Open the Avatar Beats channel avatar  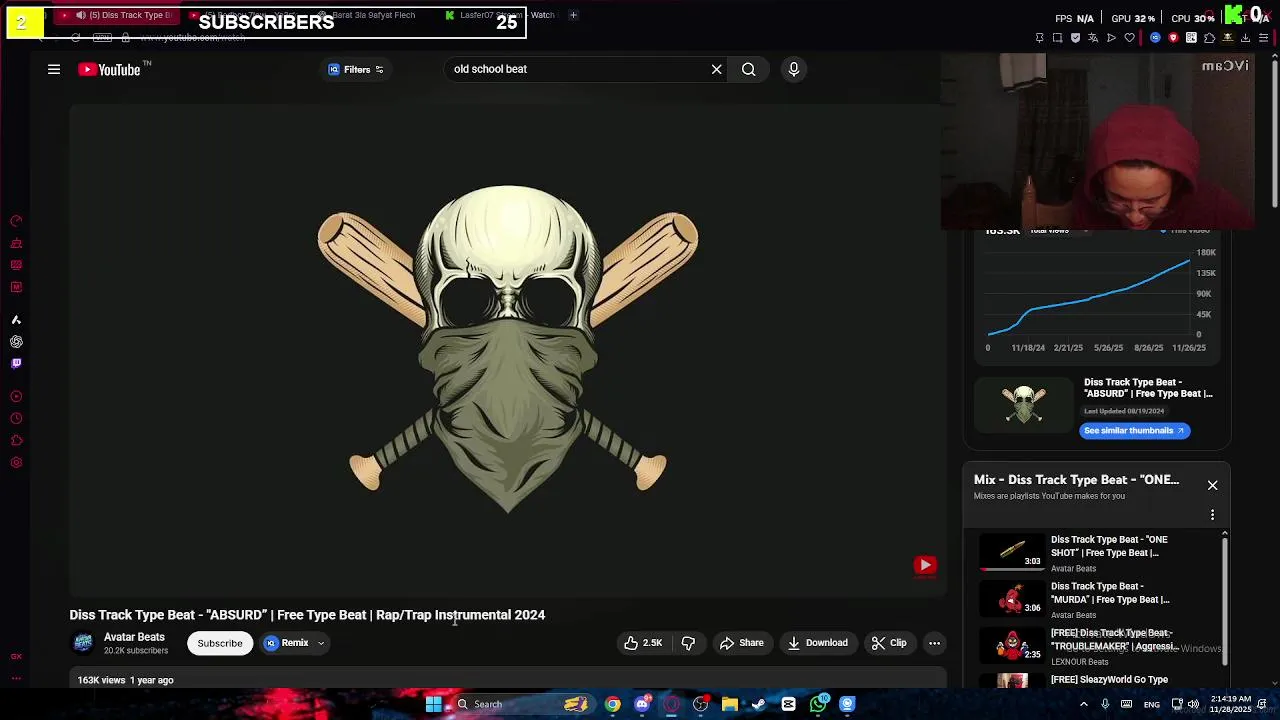pos(83,643)
